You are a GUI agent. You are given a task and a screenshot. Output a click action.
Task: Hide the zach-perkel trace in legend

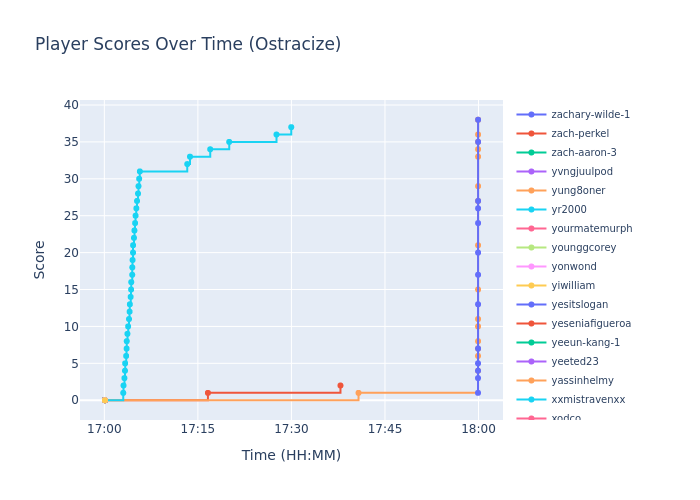coord(579,134)
